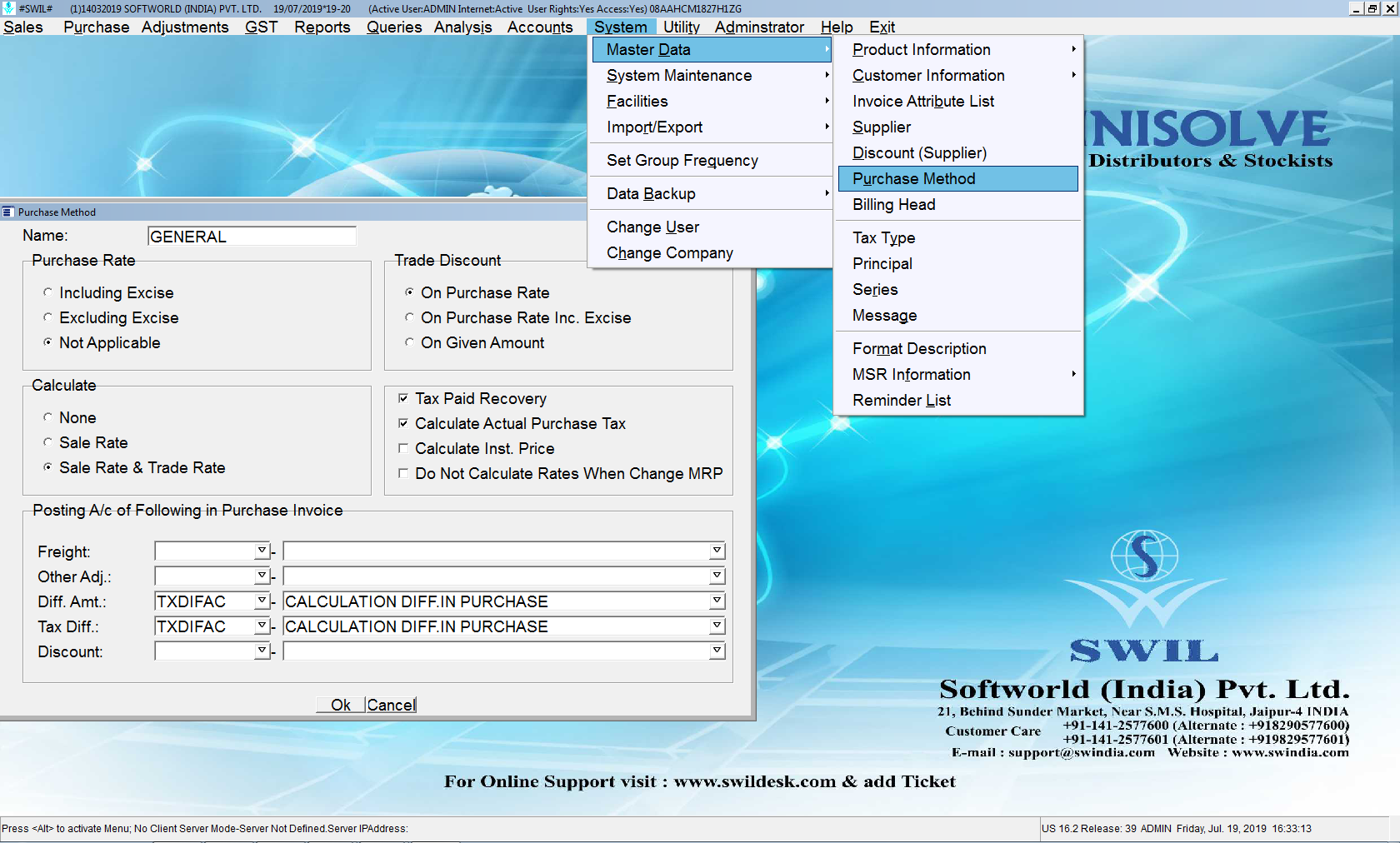Open Format Description entry
Image resolution: width=1400 pixels, height=843 pixels.
(958, 349)
